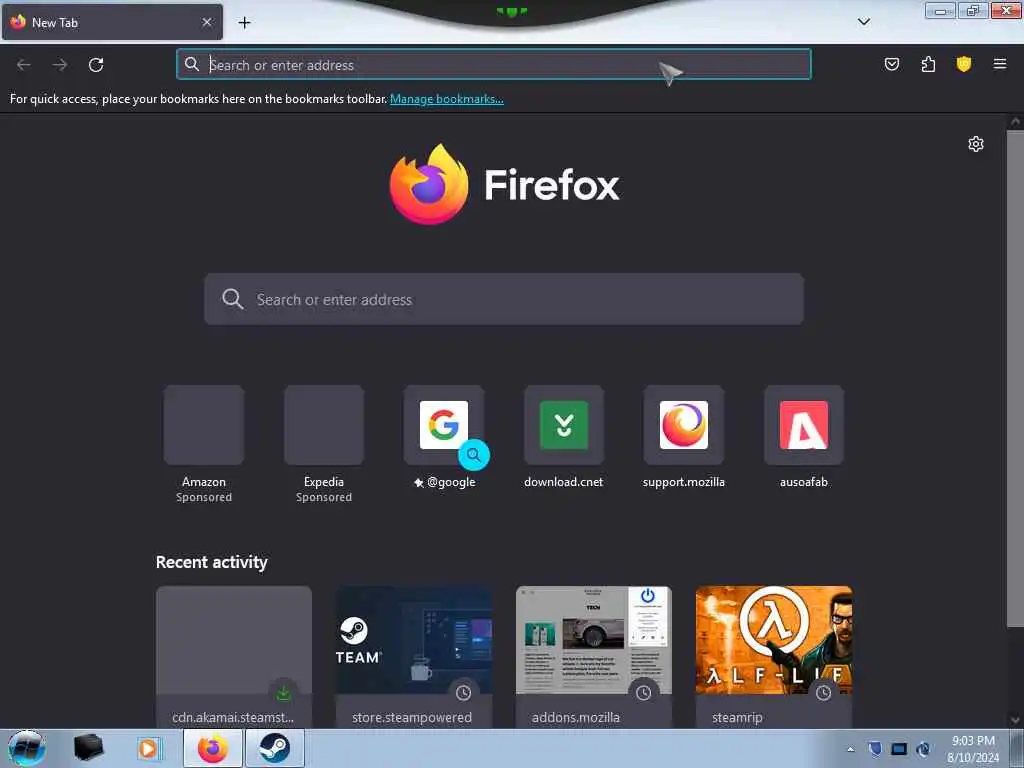The width and height of the screenshot is (1024, 768).
Task: Click the shield icon in system tray
Action: click(875, 748)
